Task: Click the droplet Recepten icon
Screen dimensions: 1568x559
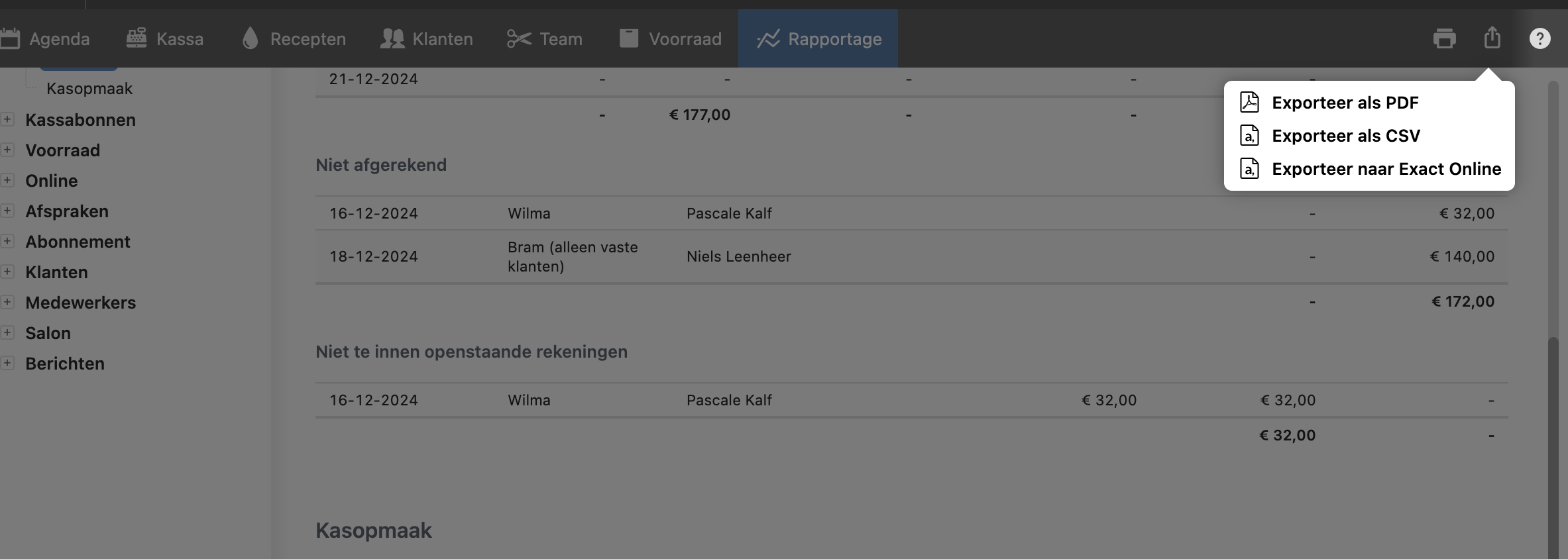Action: [250, 38]
